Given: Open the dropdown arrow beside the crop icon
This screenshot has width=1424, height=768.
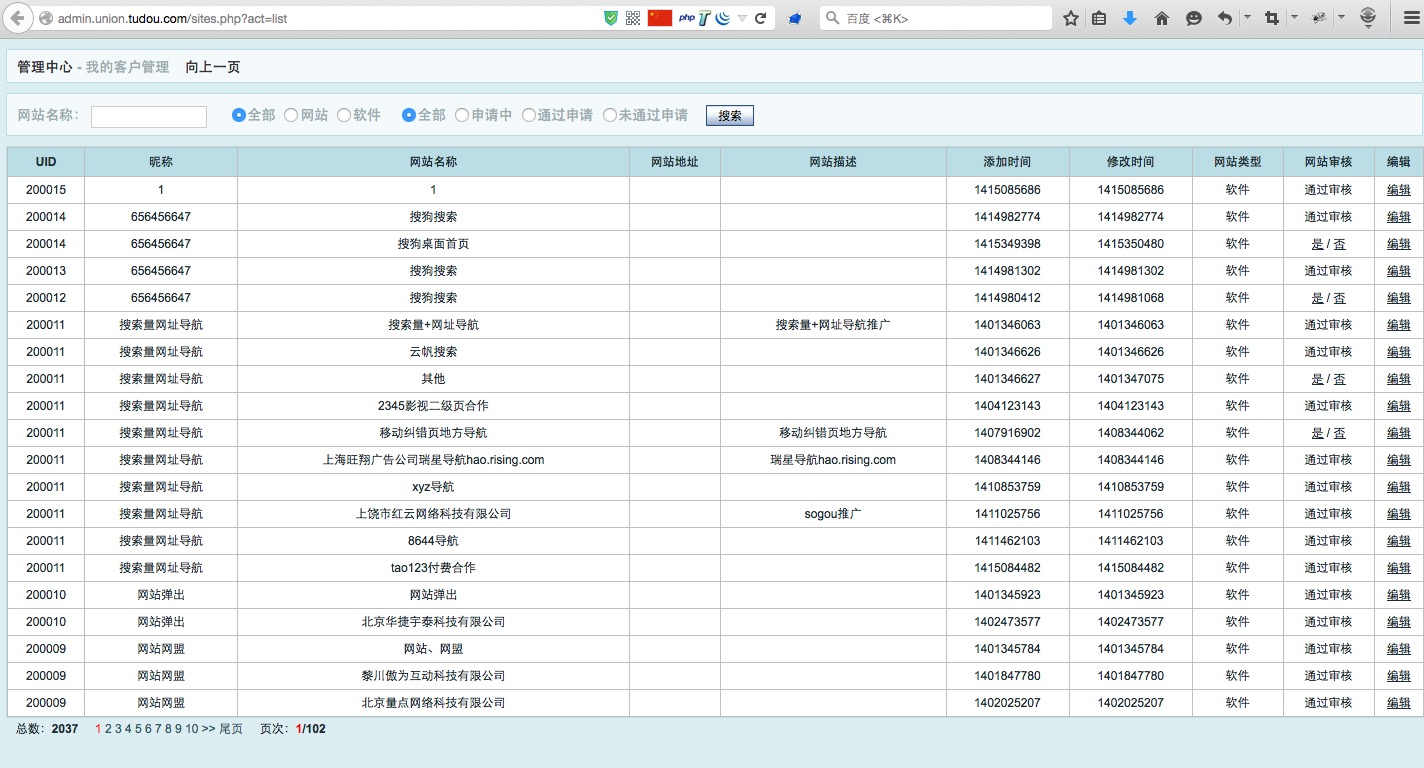Looking at the screenshot, I should tap(1294, 17).
